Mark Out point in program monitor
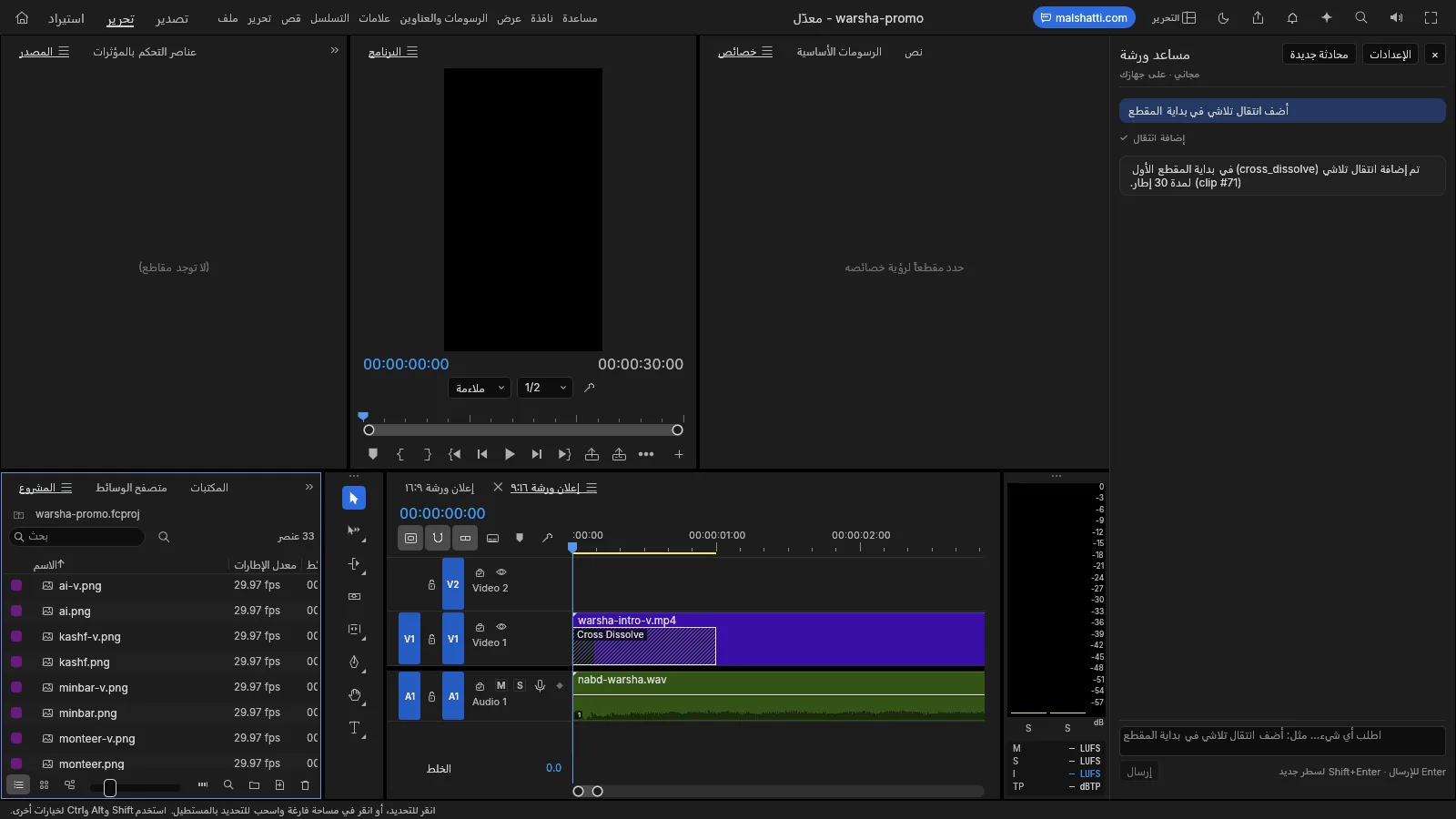 (x=428, y=454)
